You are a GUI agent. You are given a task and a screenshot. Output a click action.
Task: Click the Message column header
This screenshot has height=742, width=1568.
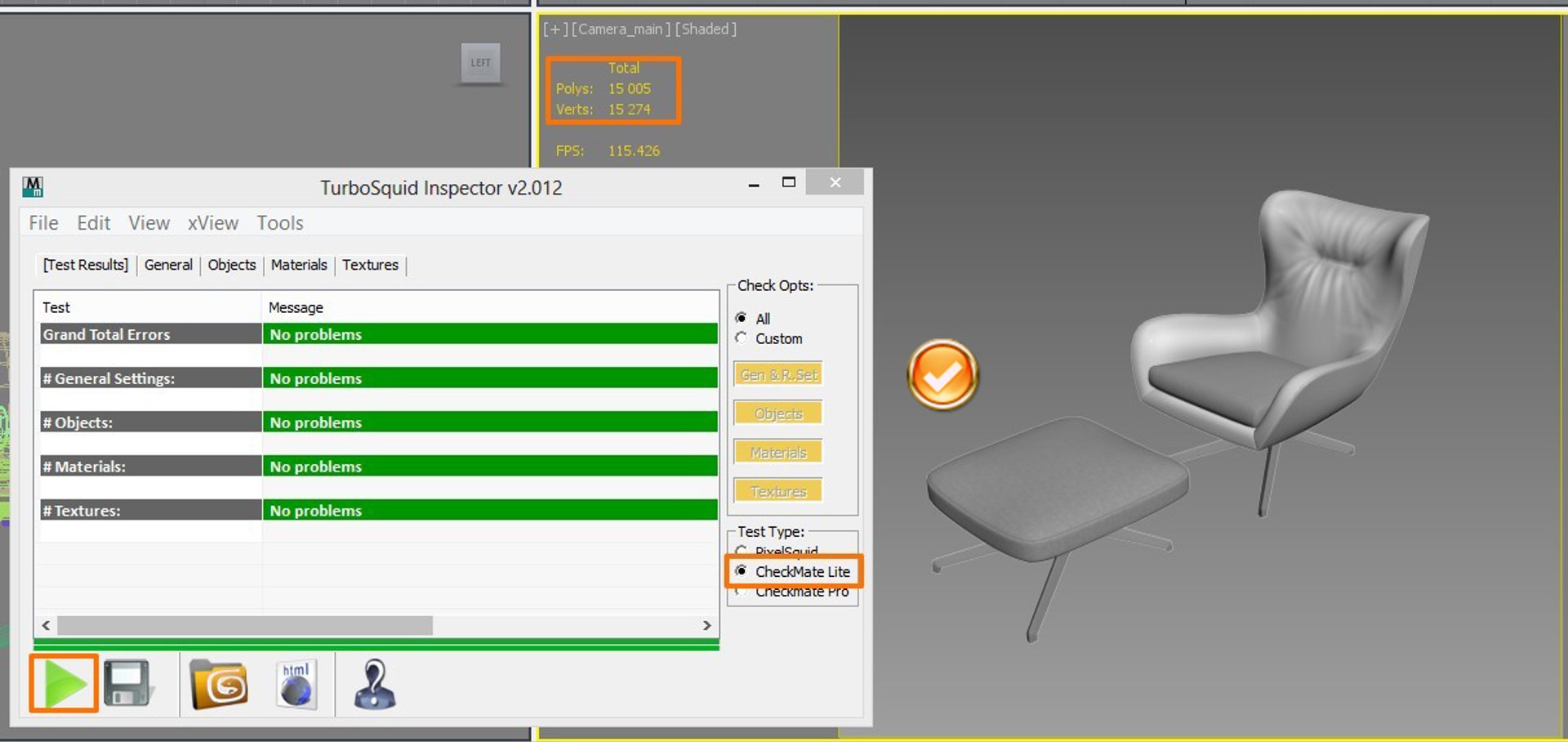pyautogui.click(x=490, y=307)
